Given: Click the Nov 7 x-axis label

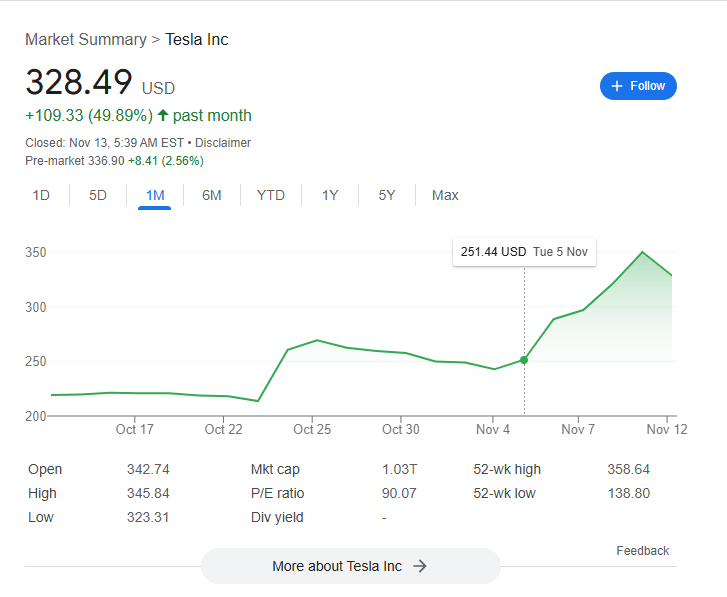Looking at the screenshot, I should (578, 429).
